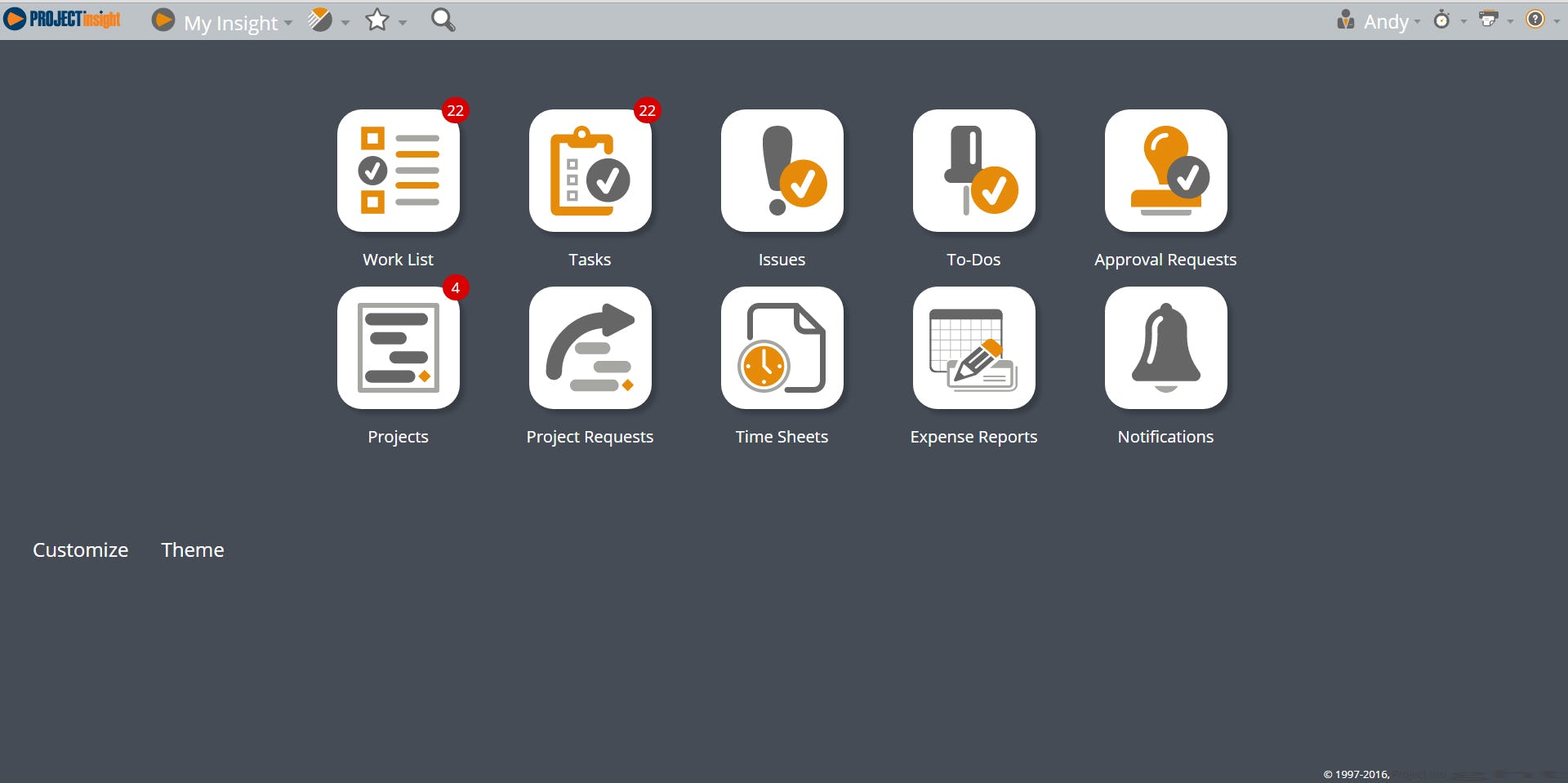Open the Expense Reports tile

tap(973, 348)
